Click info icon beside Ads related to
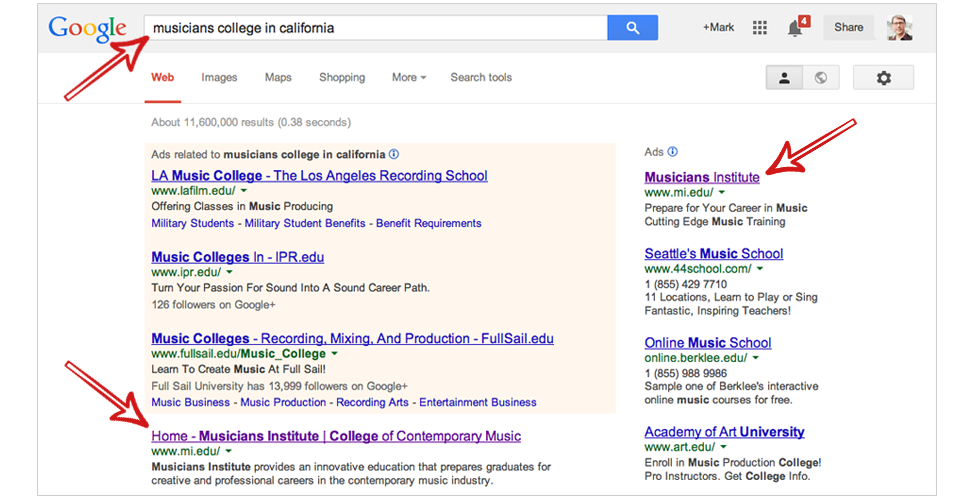 tap(394, 154)
